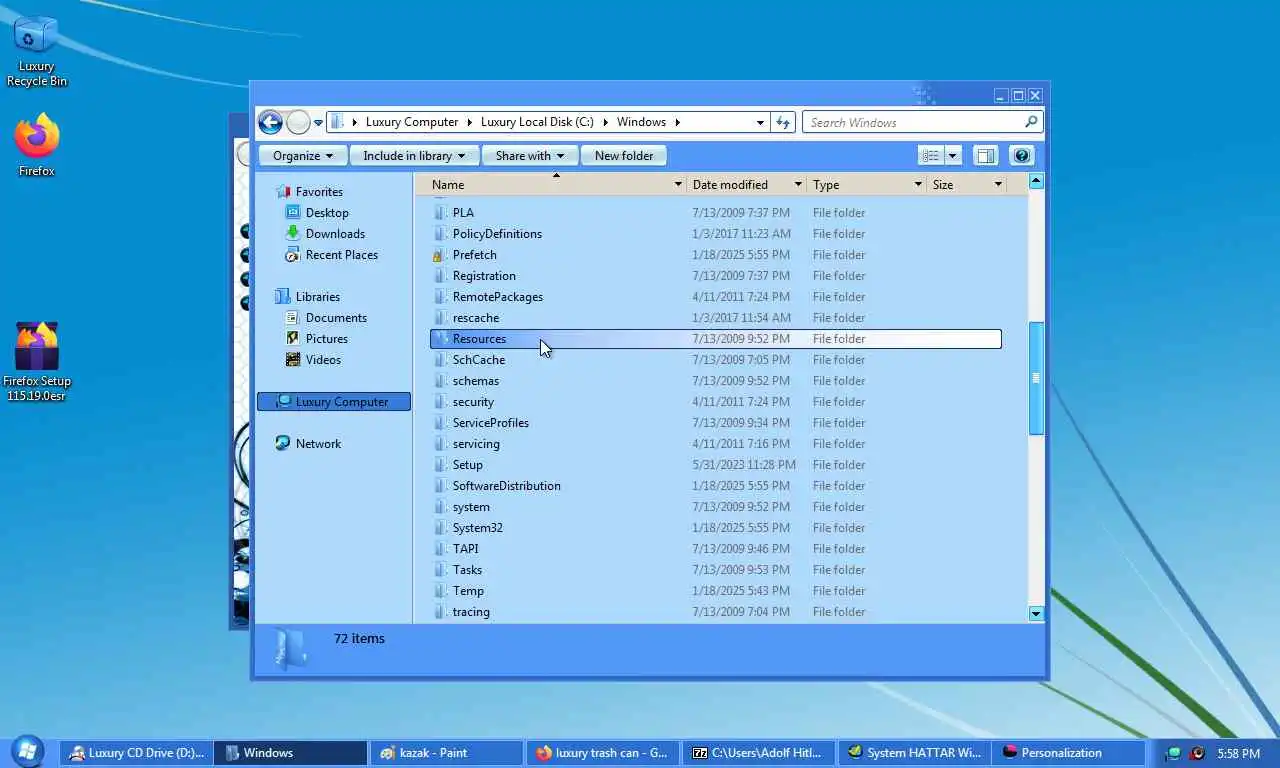Image resolution: width=1280 pixels, height=768 pixels.
Task: Open the address bar history dropdown
Action: pyautogui.click(x=760, y=122)
